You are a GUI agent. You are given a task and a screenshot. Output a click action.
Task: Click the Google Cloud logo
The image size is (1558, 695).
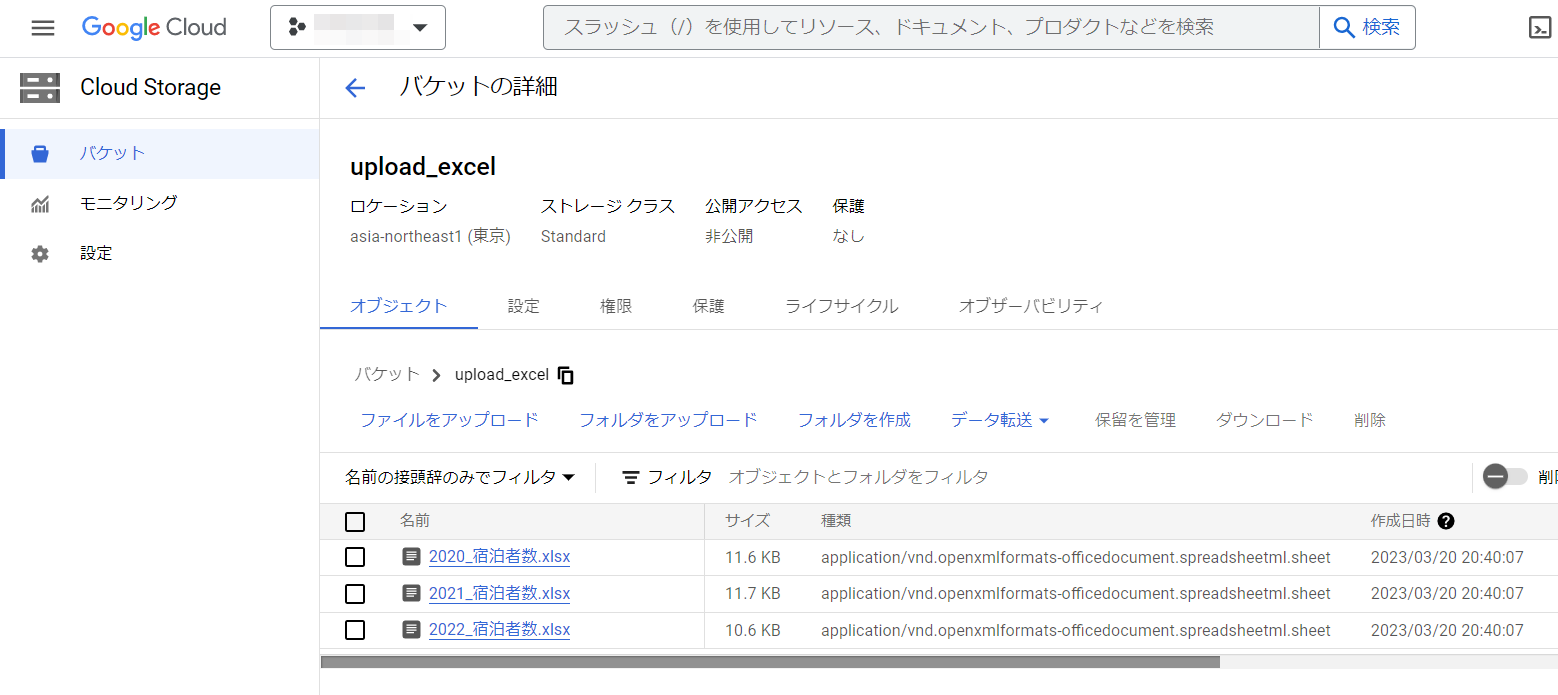[153, 27]
